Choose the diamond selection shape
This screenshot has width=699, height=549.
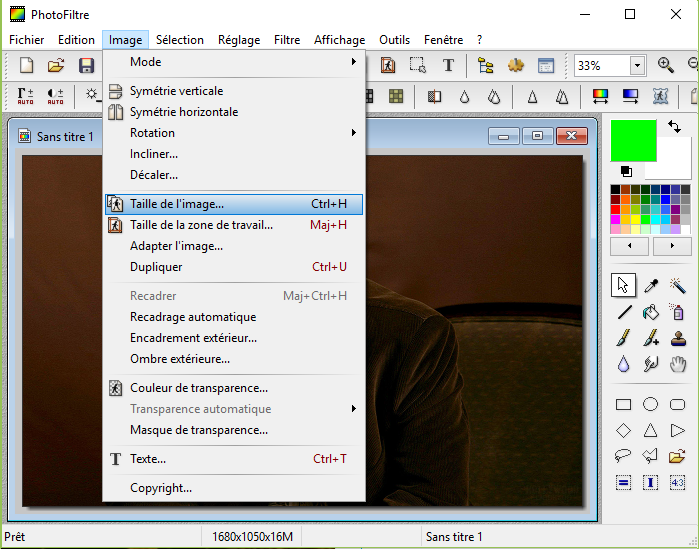pos(623,430)
